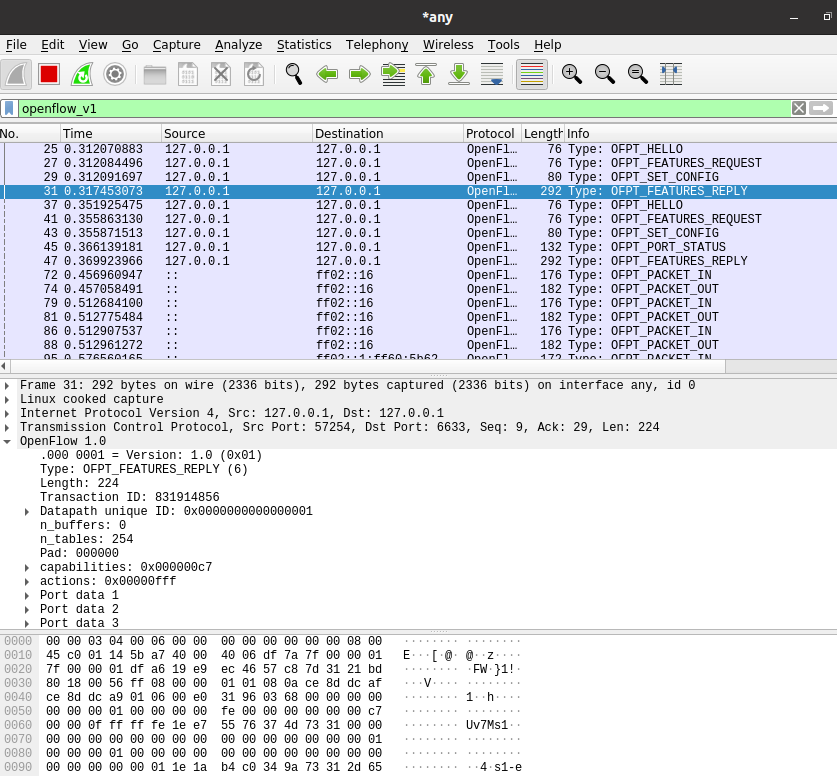Open the Wireless menu
Screen dimensions: 837x776
(x=448, y=45)
